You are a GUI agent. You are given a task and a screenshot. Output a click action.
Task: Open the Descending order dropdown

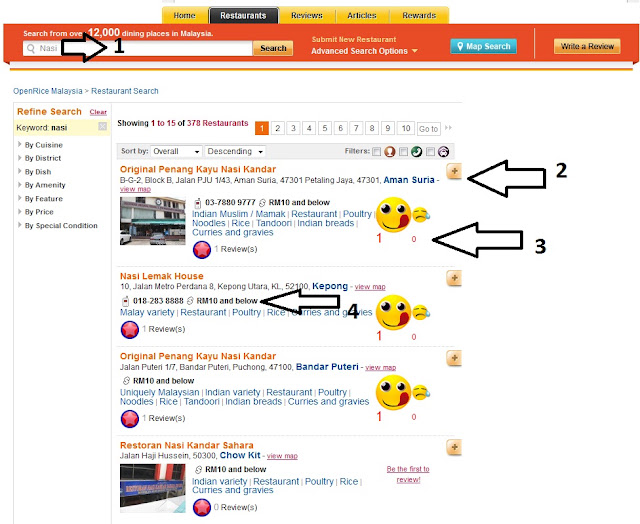tap(235, 151)
